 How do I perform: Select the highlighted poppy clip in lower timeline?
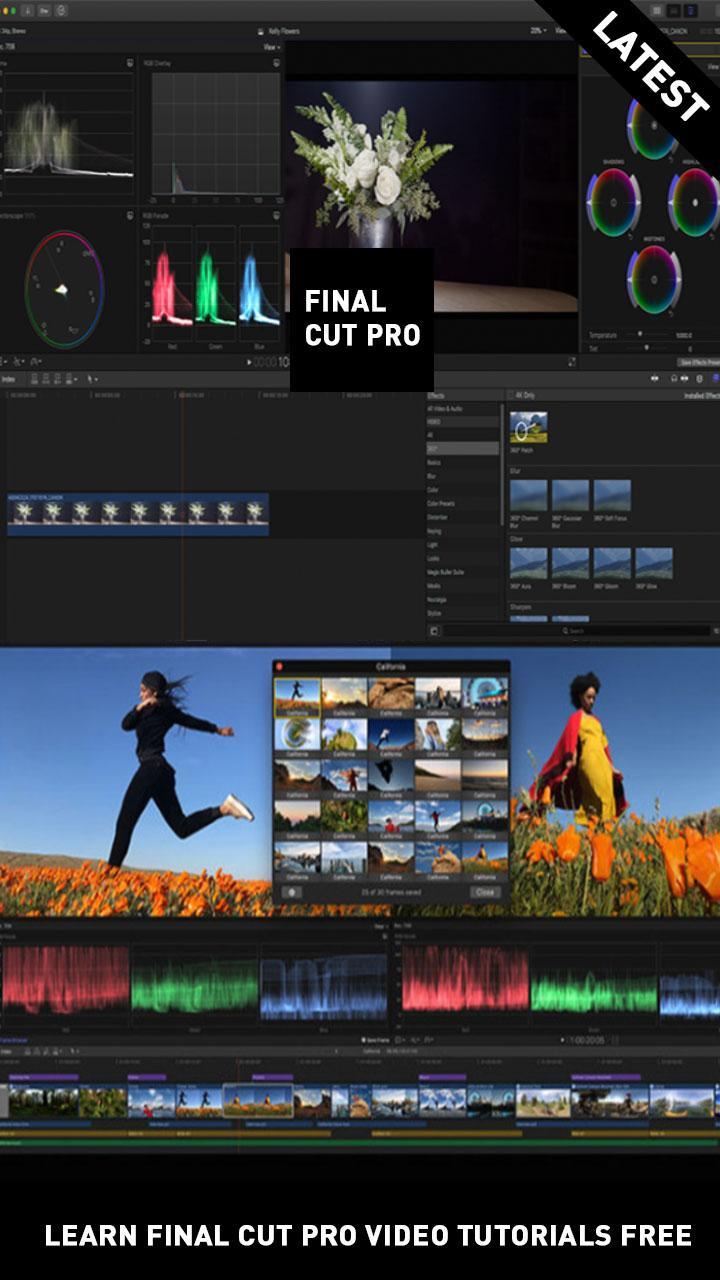coord(258,1101)
